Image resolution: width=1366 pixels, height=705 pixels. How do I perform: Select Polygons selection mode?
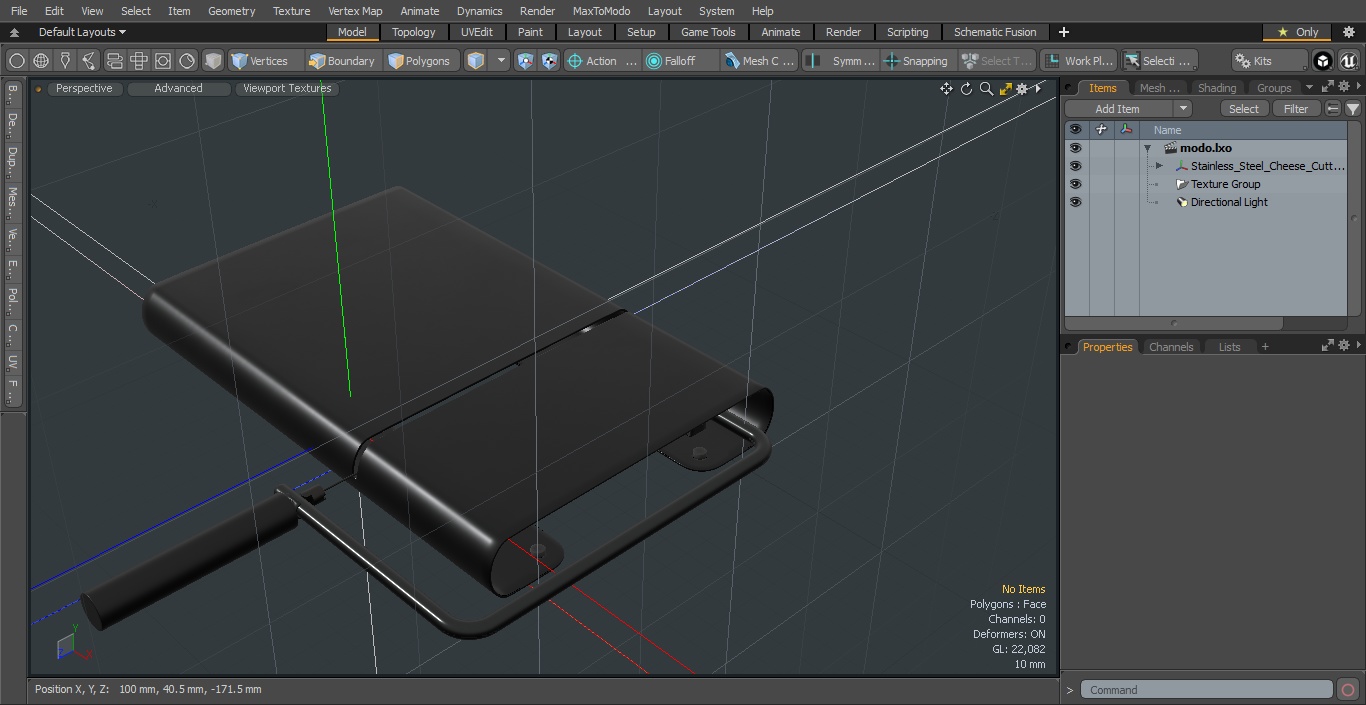coord(419,61)
